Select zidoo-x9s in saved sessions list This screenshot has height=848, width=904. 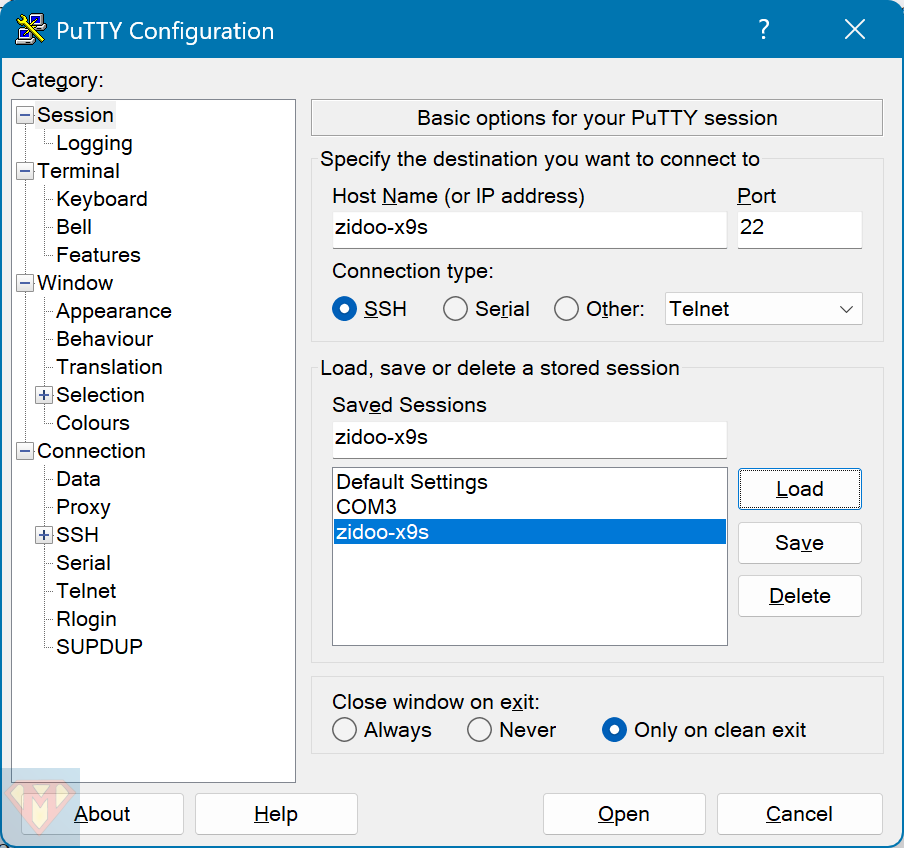coord(529,532)
